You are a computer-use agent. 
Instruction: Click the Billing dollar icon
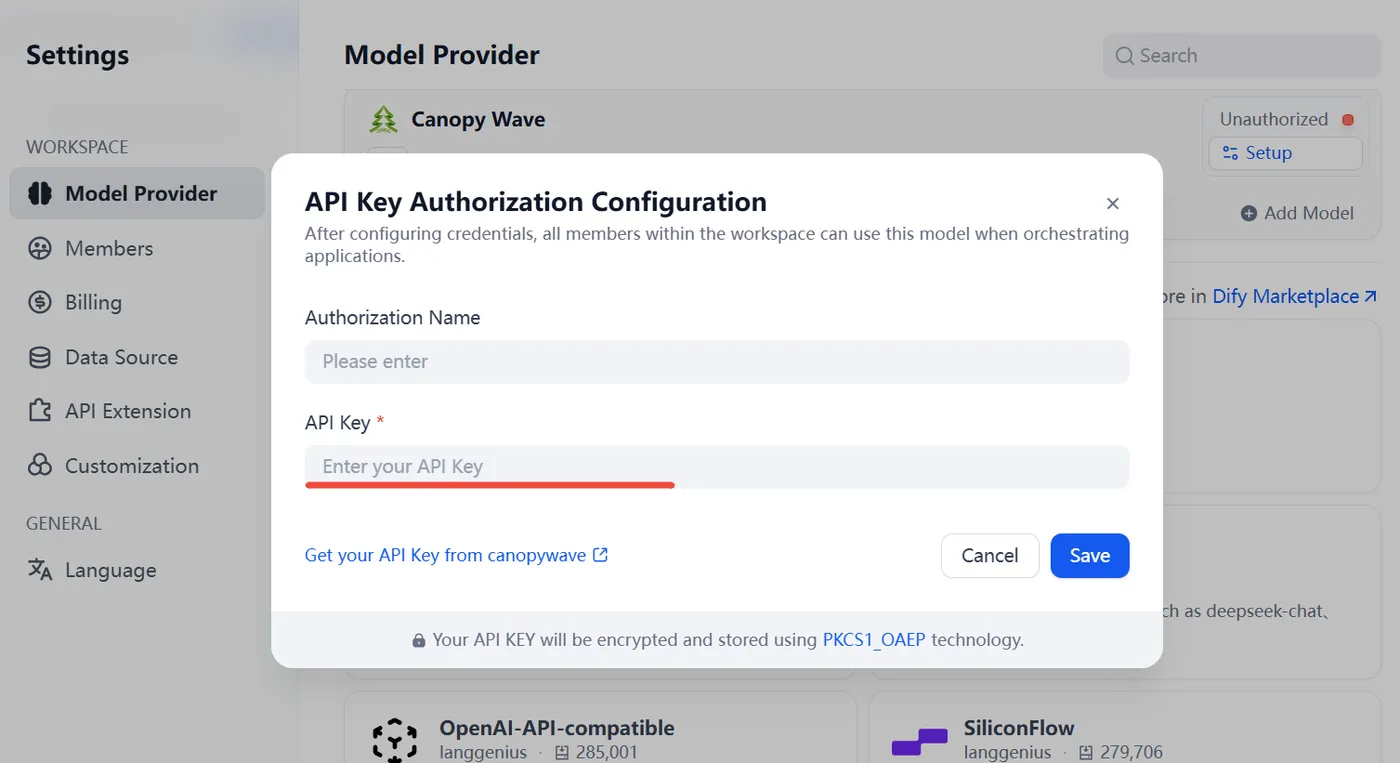40,303
